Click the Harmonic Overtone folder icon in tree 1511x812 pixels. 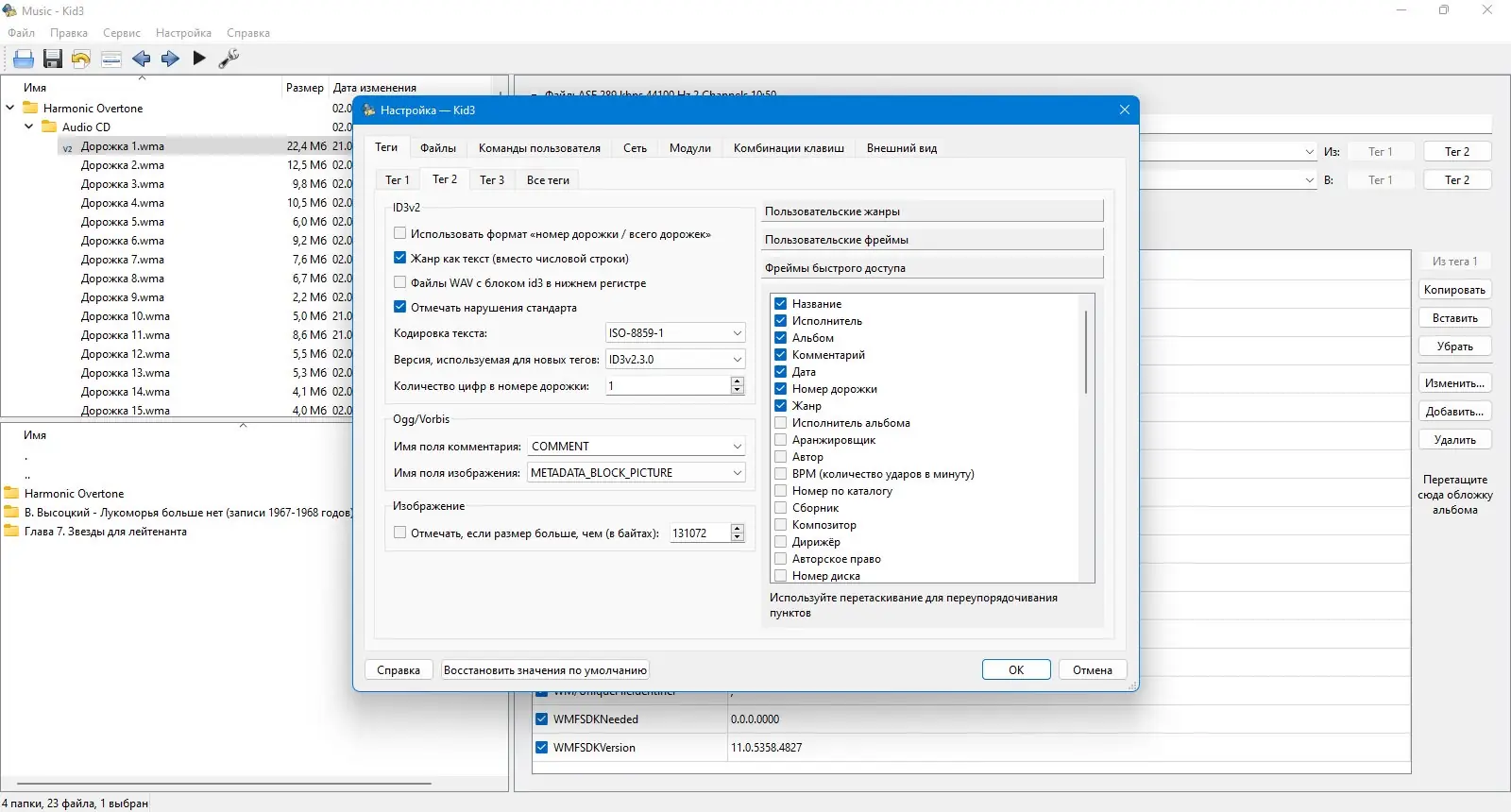[30, 108]
